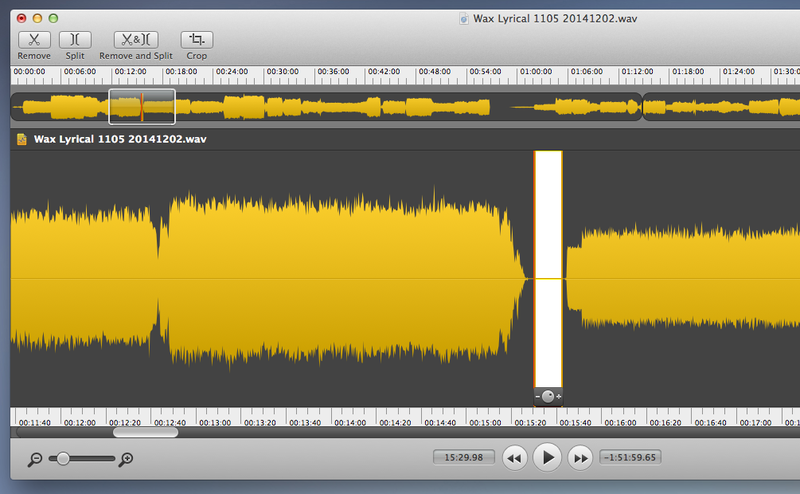Click the minus sign on selection handle
The width and height of the screenshot is (800, 494).
tap(538, 397)
